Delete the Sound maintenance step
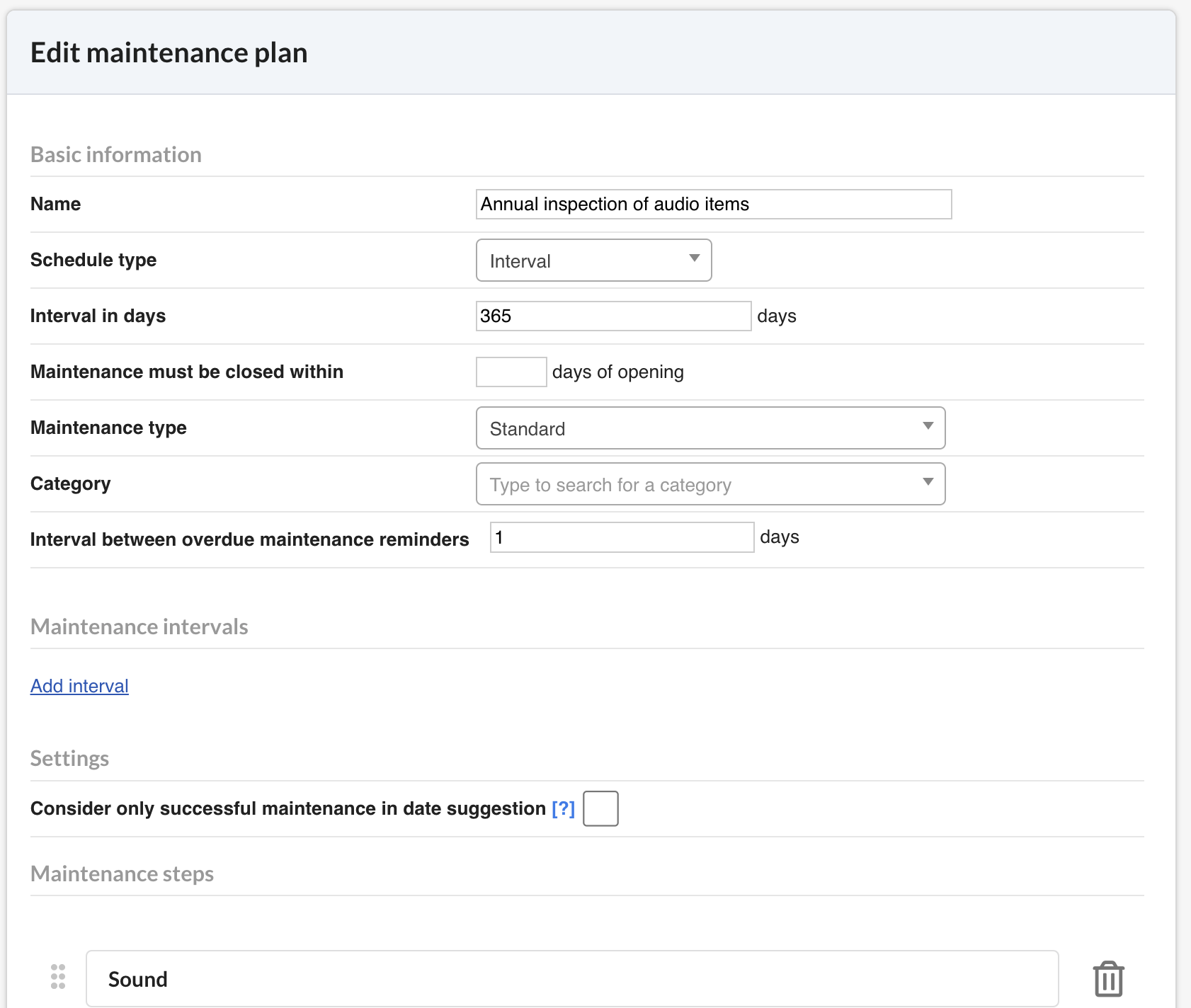1191x1008 pixels. coord(1108,979)
